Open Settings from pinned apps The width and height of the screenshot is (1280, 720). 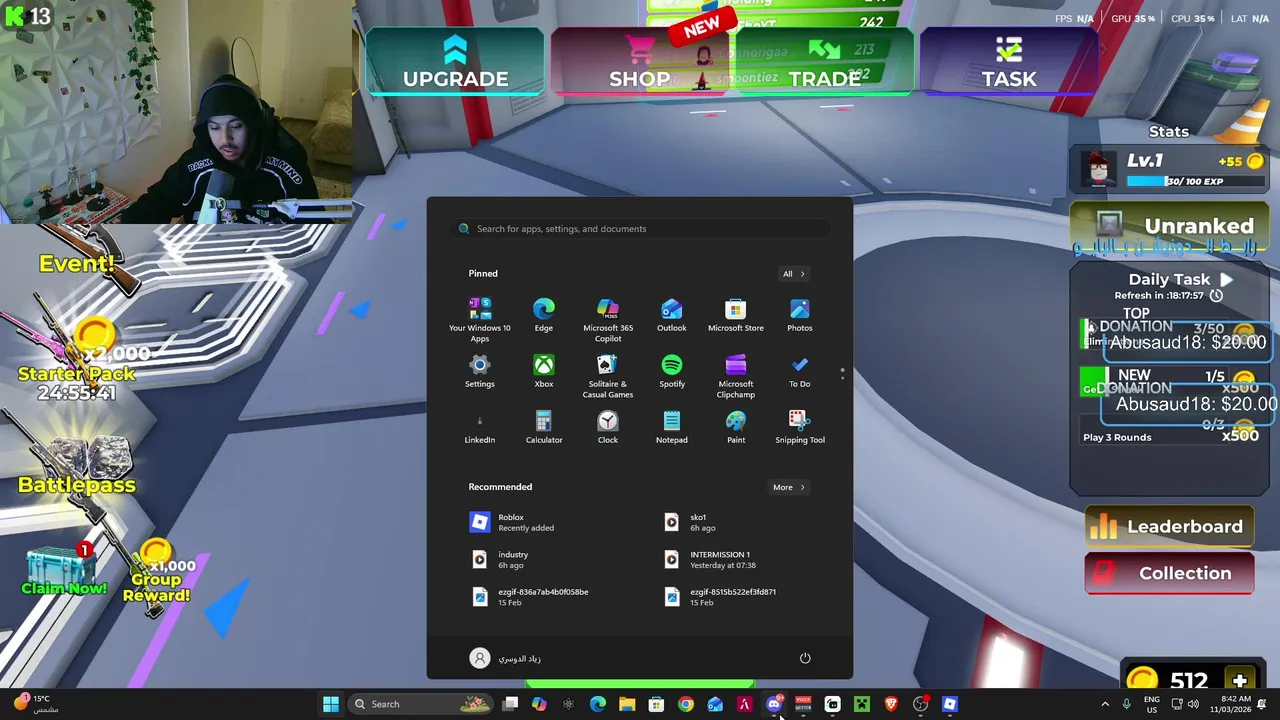click(480, 371)
